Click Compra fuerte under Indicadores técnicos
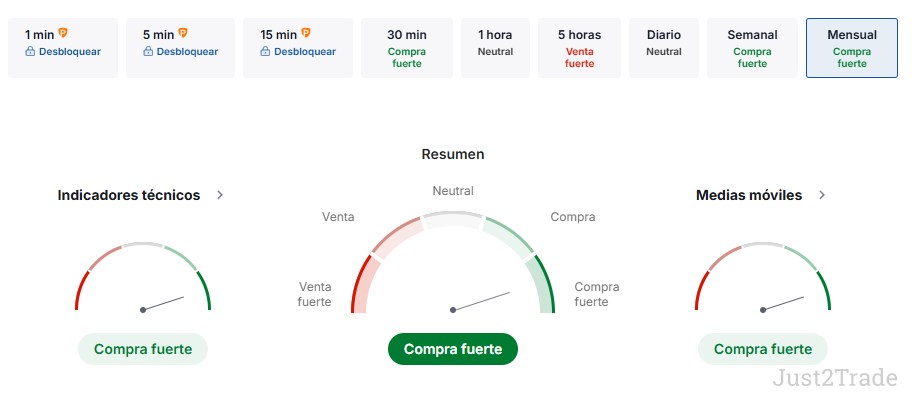This screenshot has width=917, height=406. [x=143, y=349]
